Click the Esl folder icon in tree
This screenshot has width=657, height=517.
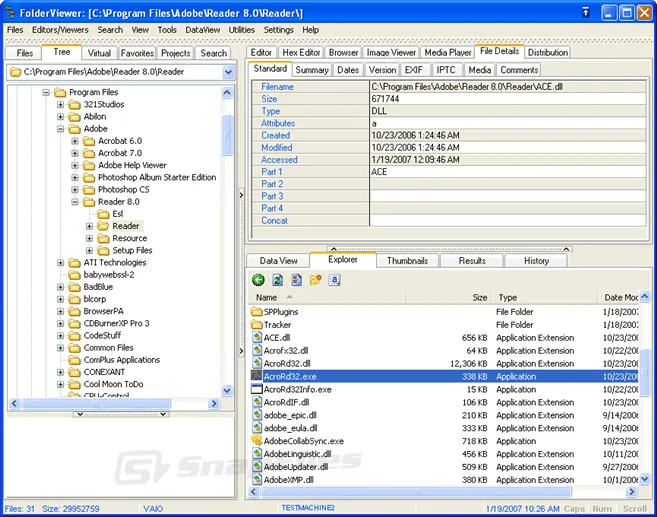103,214
